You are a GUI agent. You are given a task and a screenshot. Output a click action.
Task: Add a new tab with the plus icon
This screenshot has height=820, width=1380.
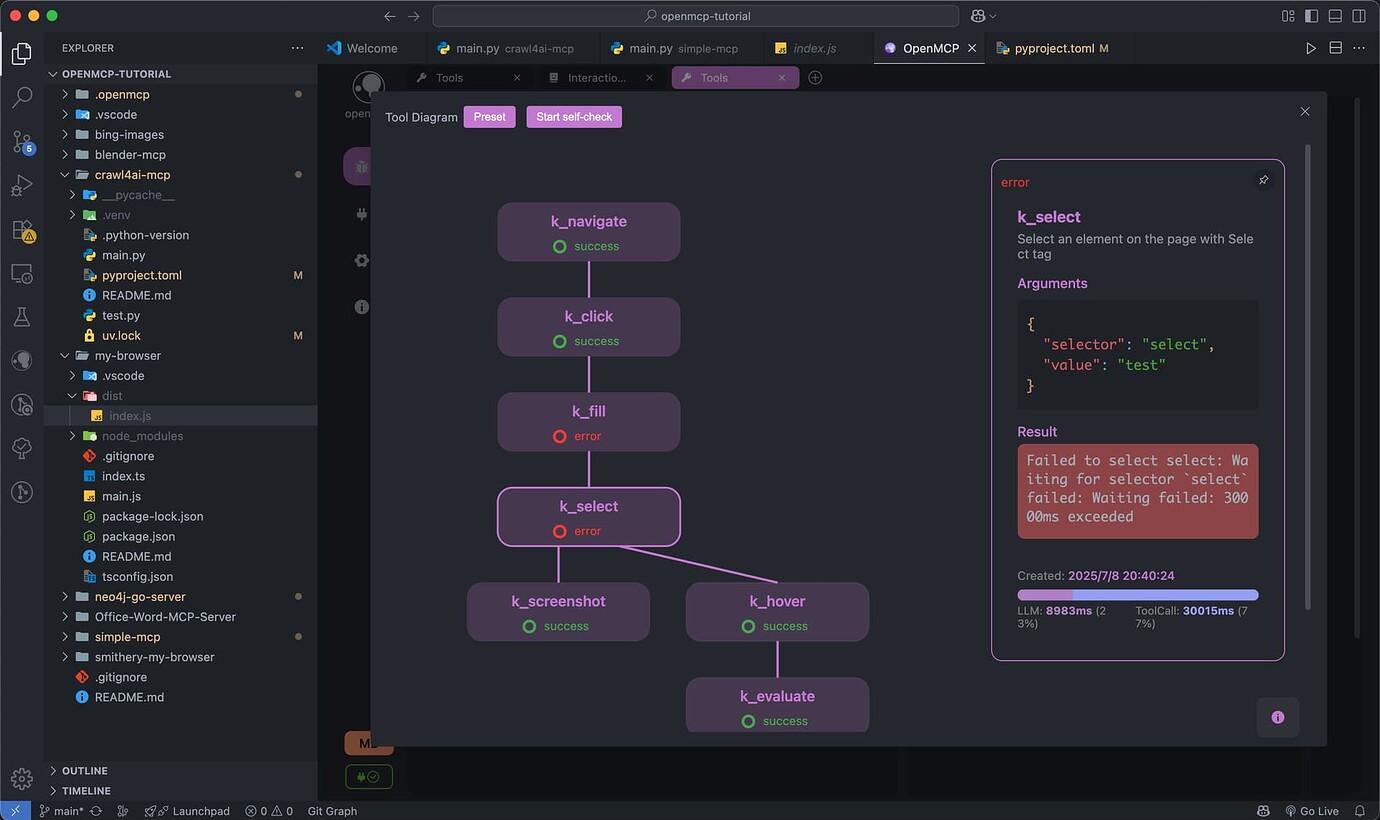pyautogui.click(x=815, y=78)
